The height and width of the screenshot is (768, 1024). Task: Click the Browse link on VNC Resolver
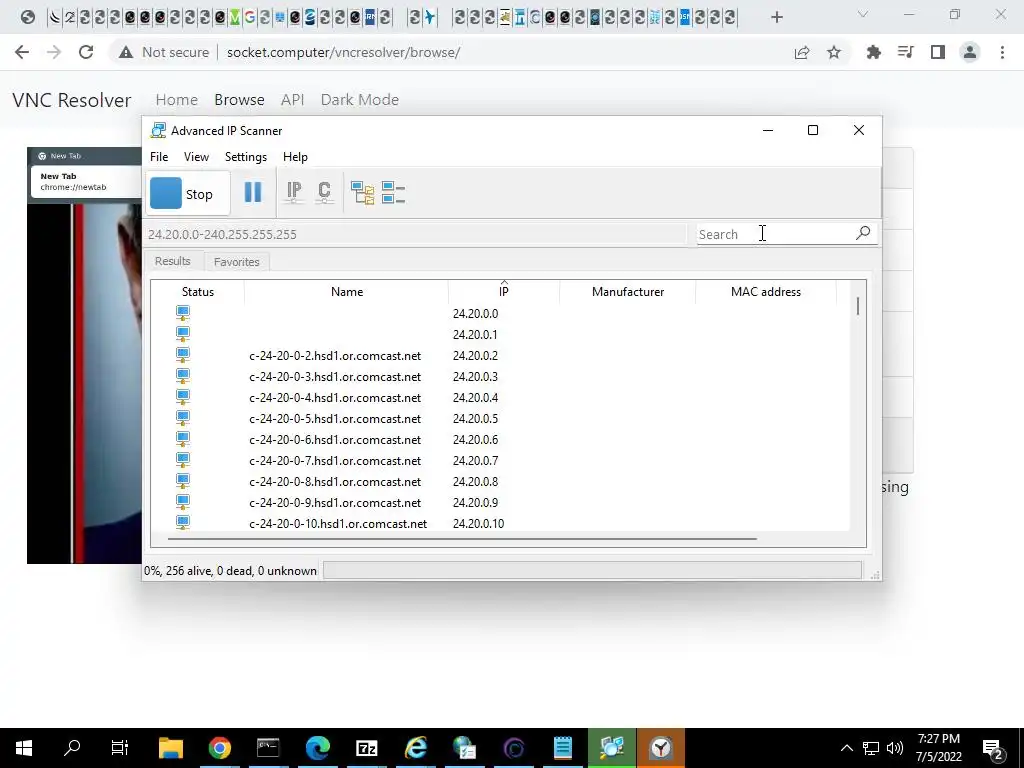(x=239, y=100)
